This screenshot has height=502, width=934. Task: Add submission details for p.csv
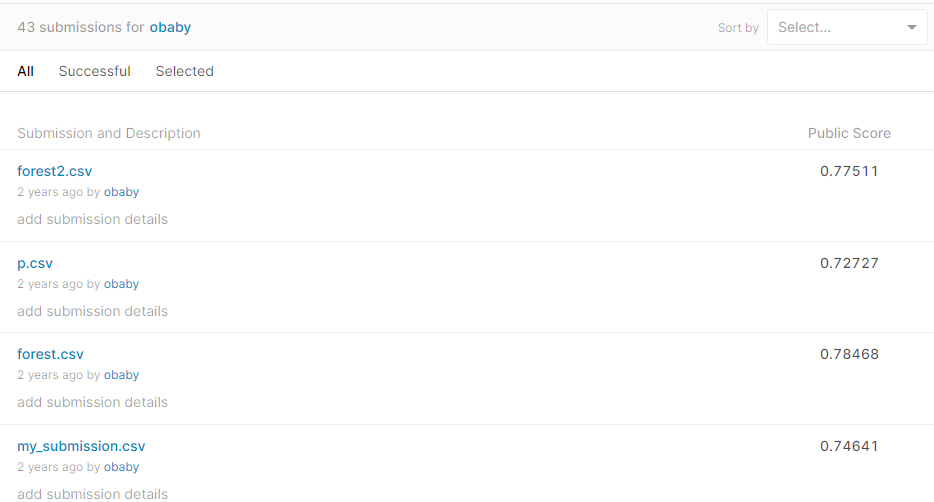(x=92, y=311)
